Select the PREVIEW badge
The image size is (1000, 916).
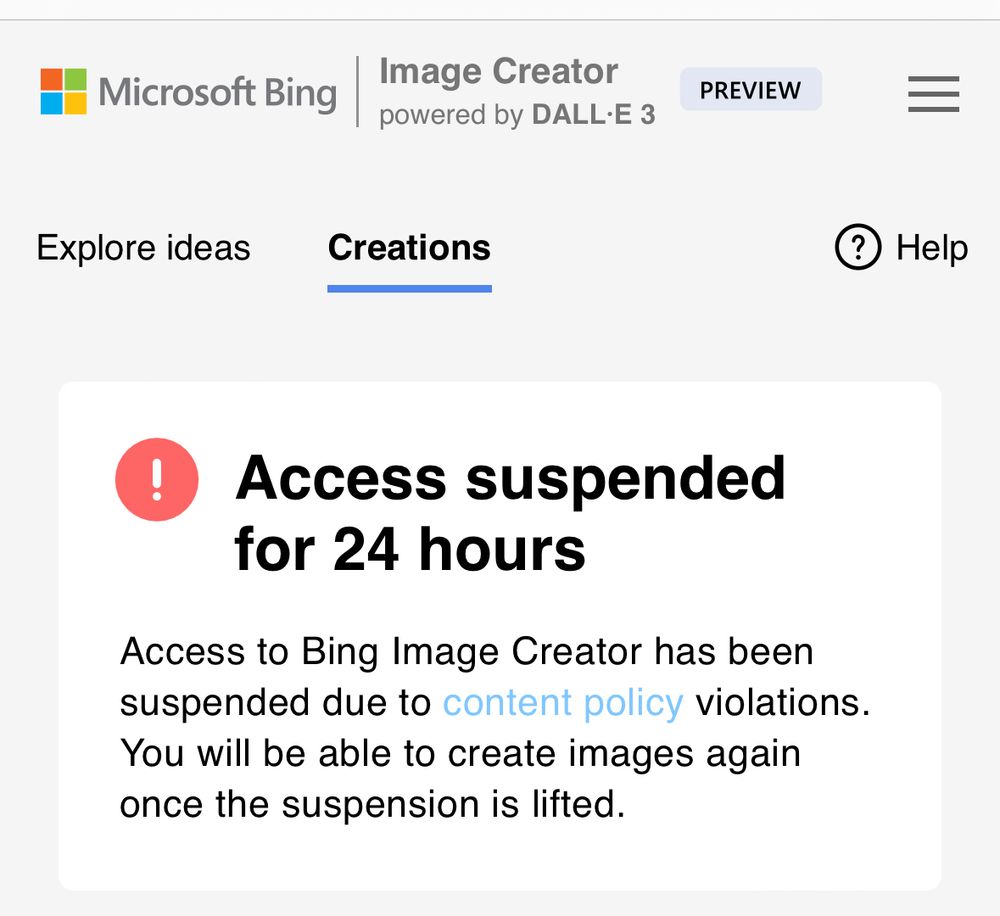750,90
